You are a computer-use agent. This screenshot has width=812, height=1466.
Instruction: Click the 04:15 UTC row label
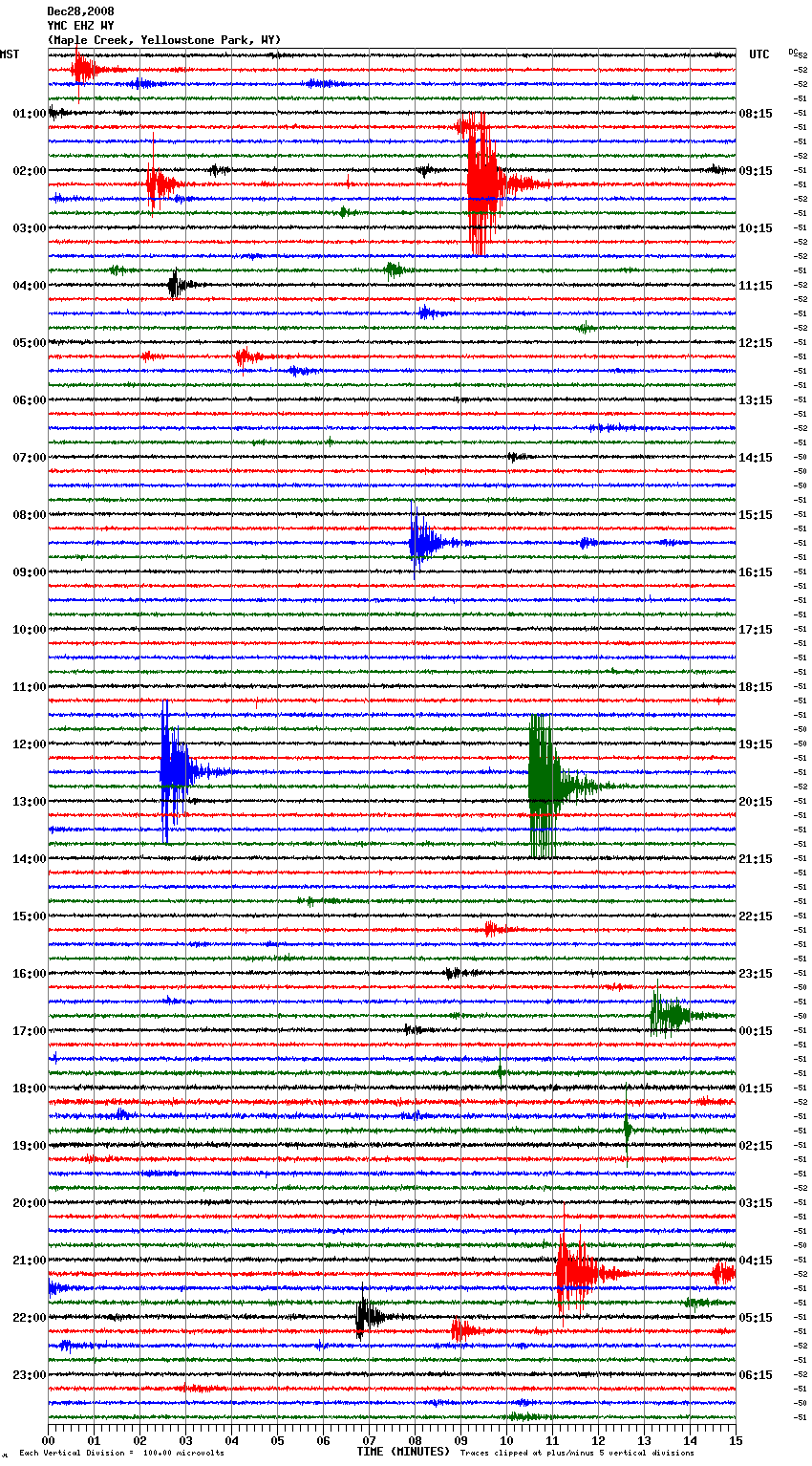(x=756, y=1261)
